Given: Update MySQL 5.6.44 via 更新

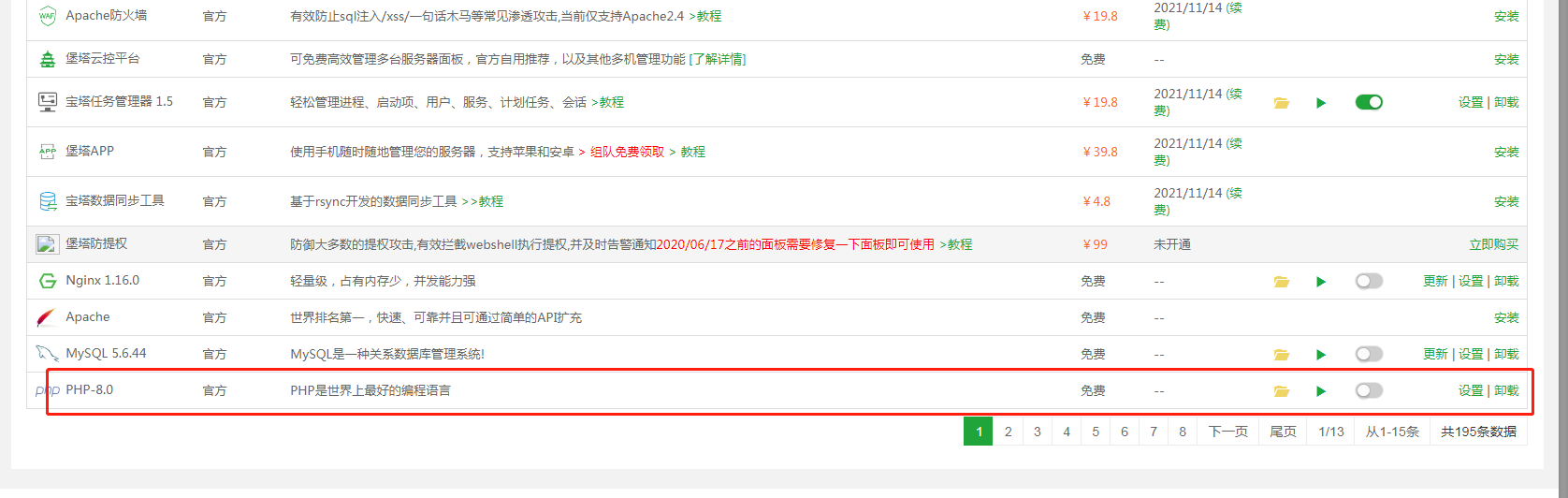Looking at the screenshot, I should coord(1435,354).
